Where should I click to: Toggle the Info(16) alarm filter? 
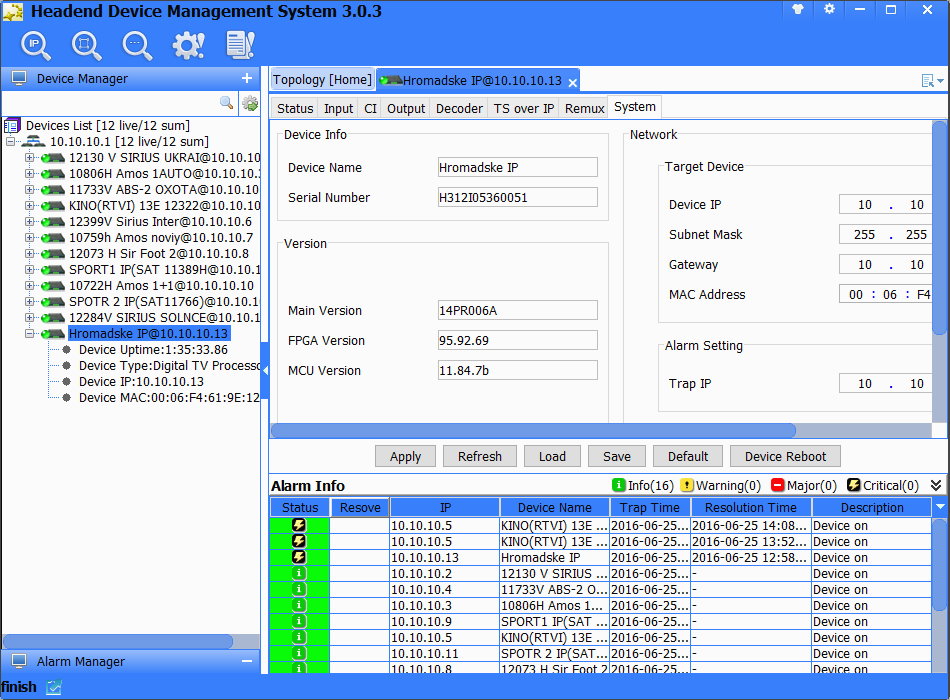[x=643, y=485]
